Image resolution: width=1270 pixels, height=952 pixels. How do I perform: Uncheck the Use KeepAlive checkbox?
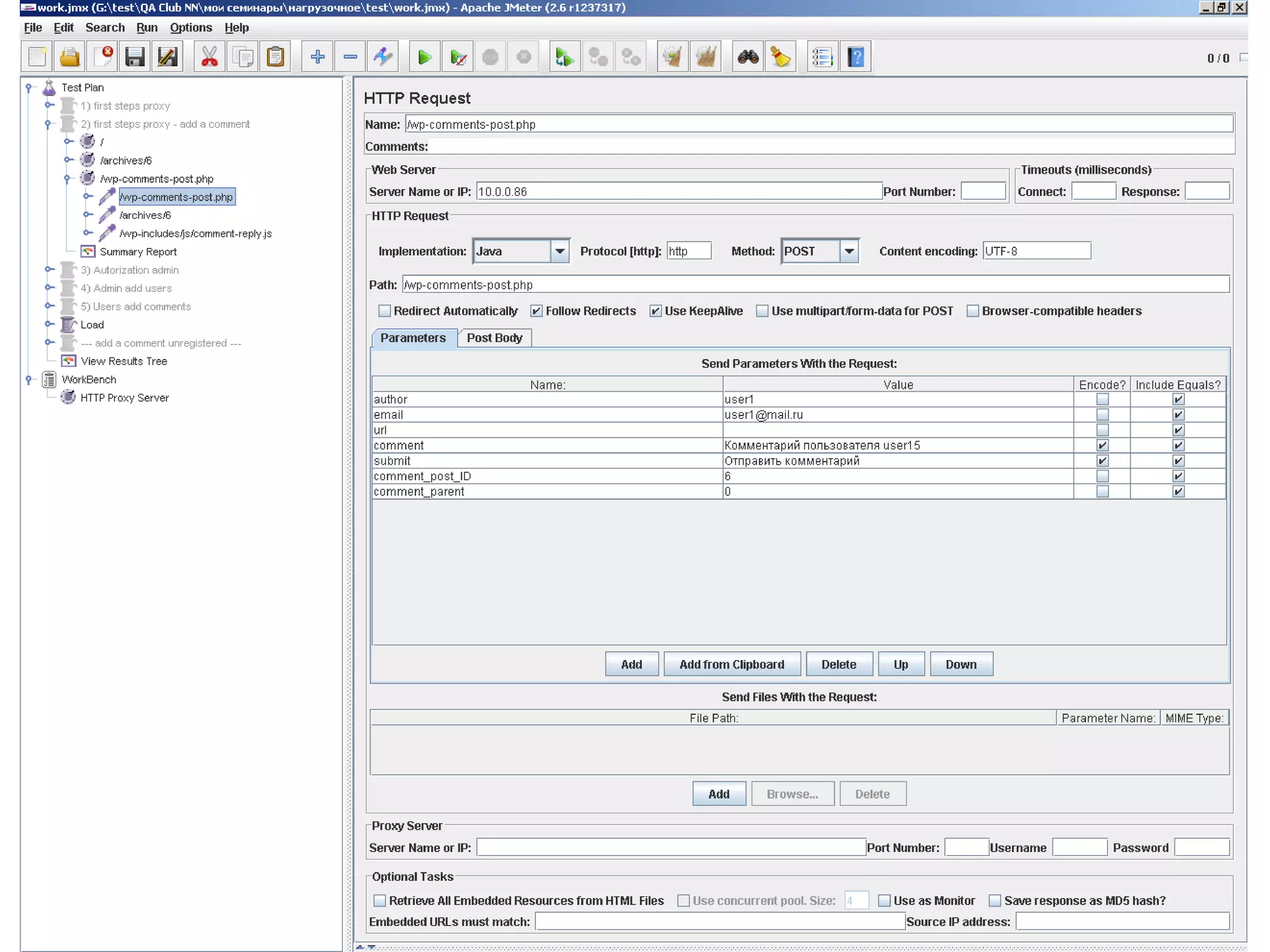655,311
